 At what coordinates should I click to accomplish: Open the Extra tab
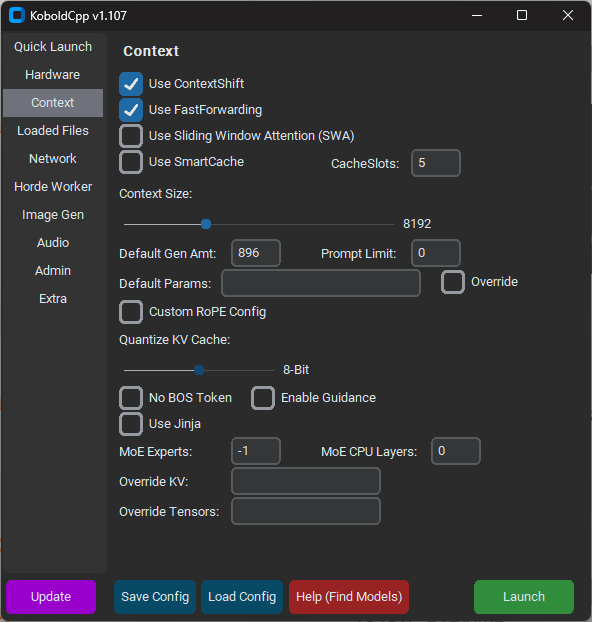point(53,298)
